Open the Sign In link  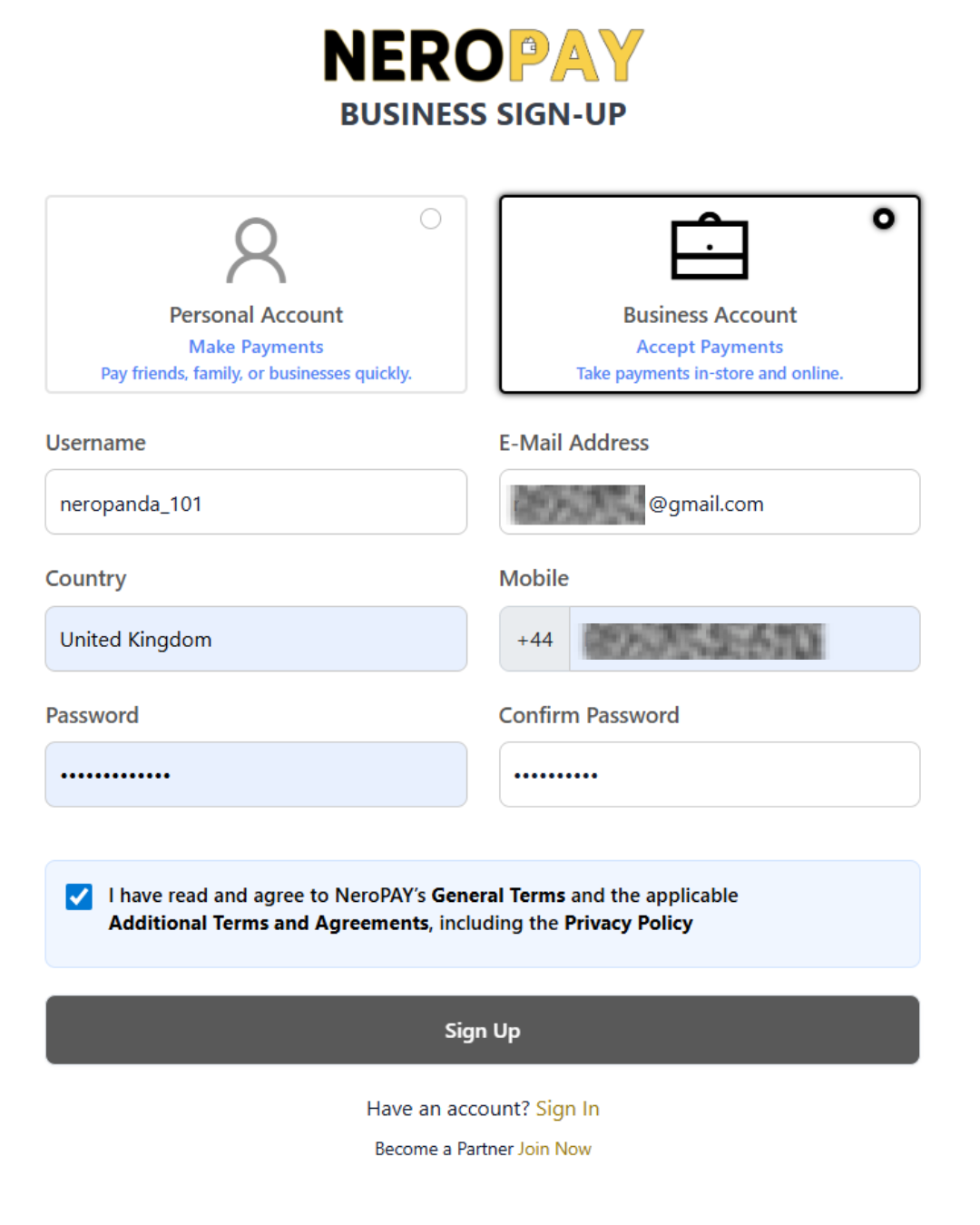tap(567, 1108)
